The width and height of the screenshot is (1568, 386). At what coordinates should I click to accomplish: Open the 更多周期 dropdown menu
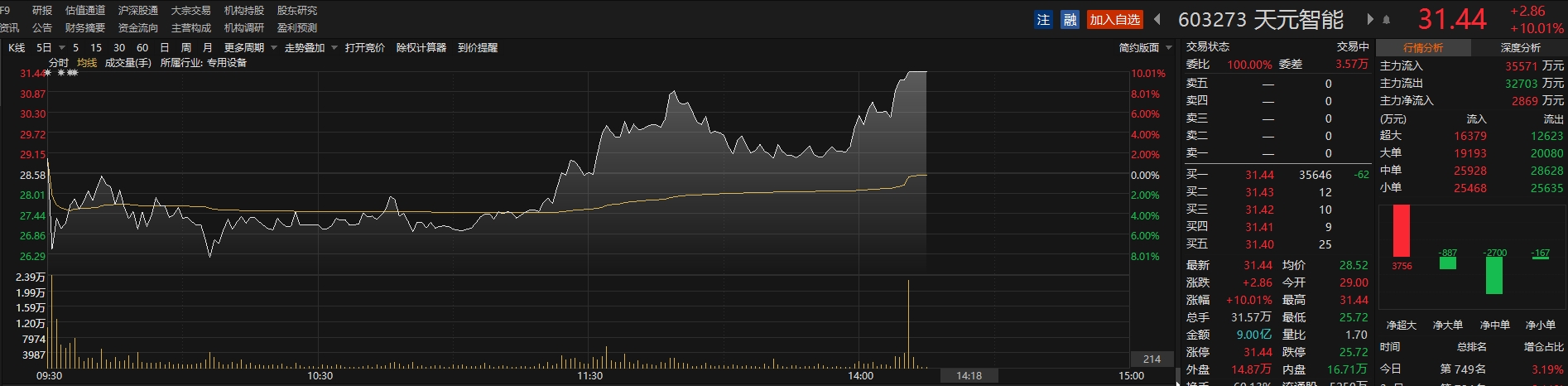(250, 48)
